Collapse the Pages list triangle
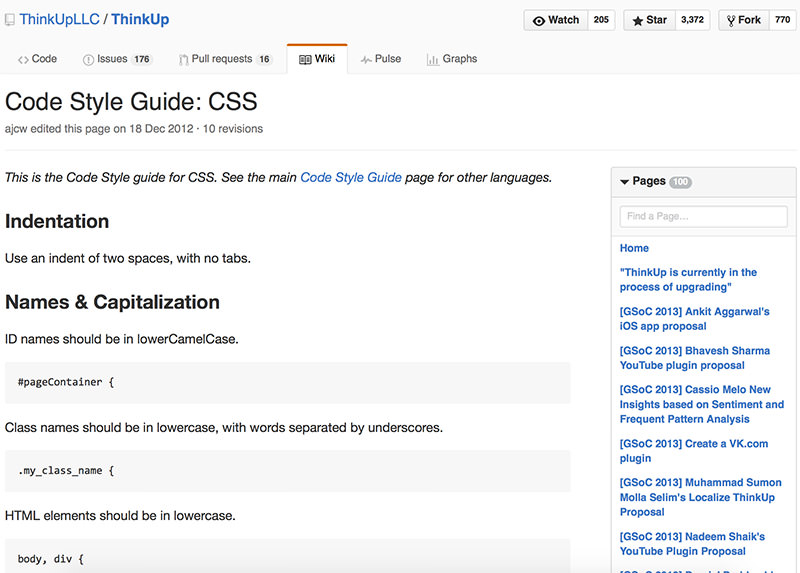Viewport: 800px width, 573px height. point(624,182)
